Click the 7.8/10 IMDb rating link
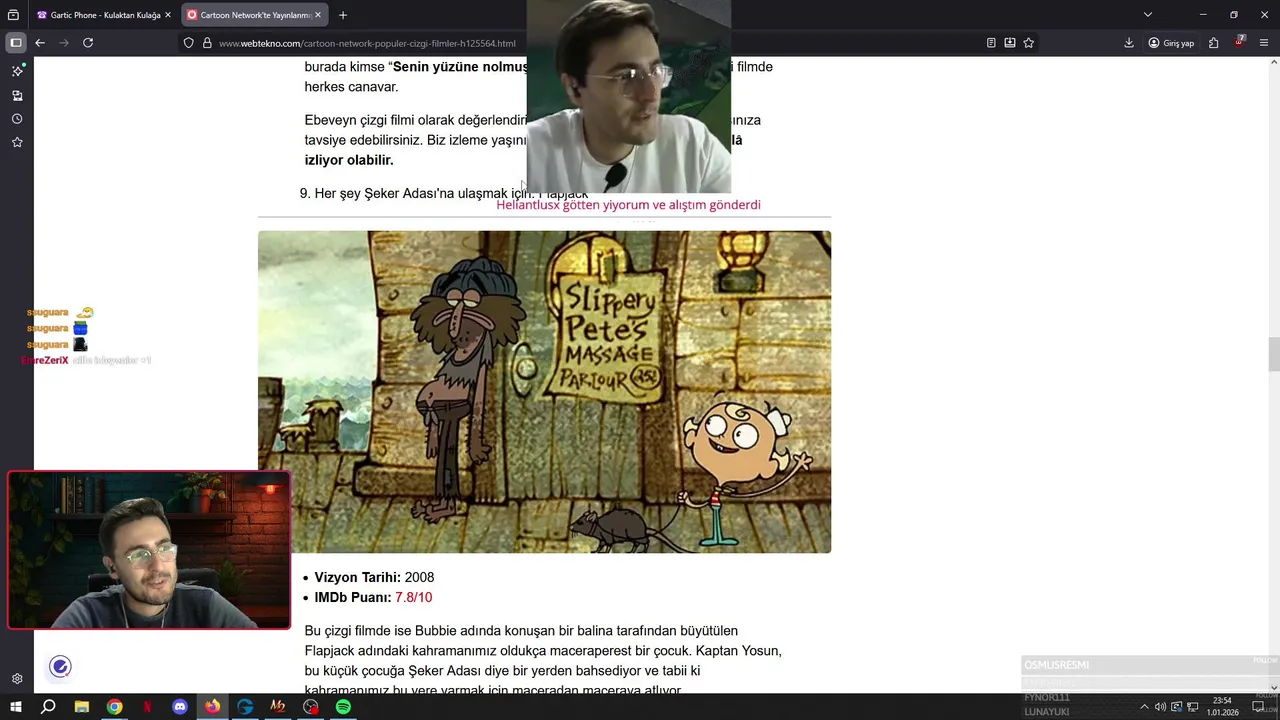The image size is (1280, 720). click(413, 598)
